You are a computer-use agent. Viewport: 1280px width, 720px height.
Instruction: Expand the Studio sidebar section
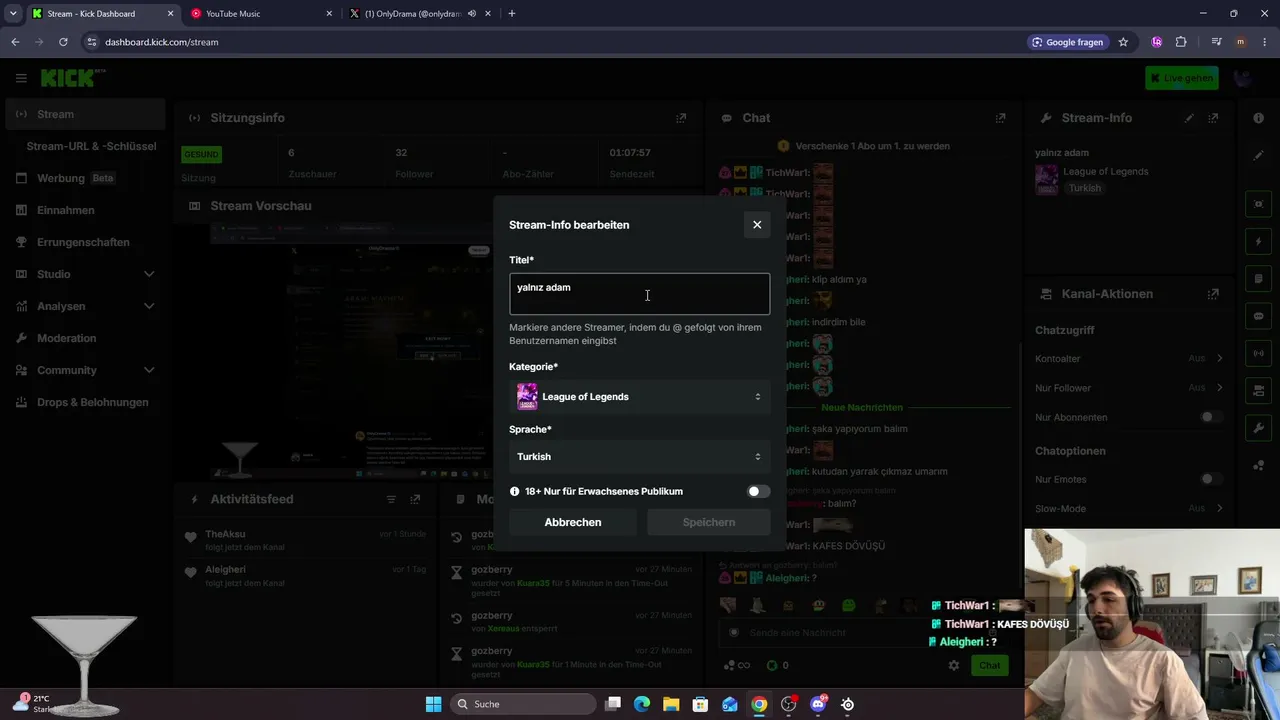point(149,274)
